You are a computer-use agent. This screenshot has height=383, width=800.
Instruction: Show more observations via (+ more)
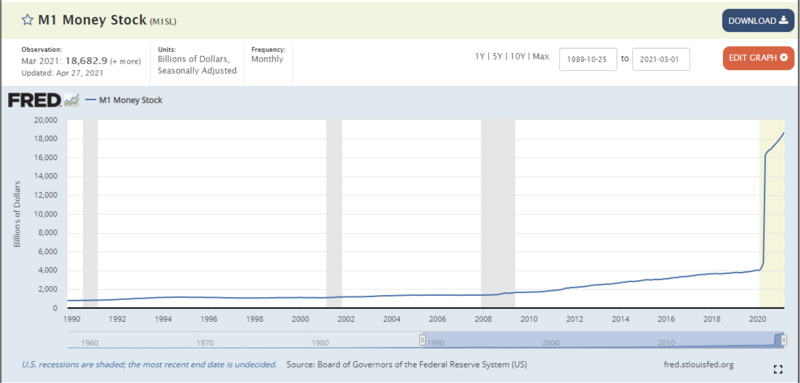125,62
